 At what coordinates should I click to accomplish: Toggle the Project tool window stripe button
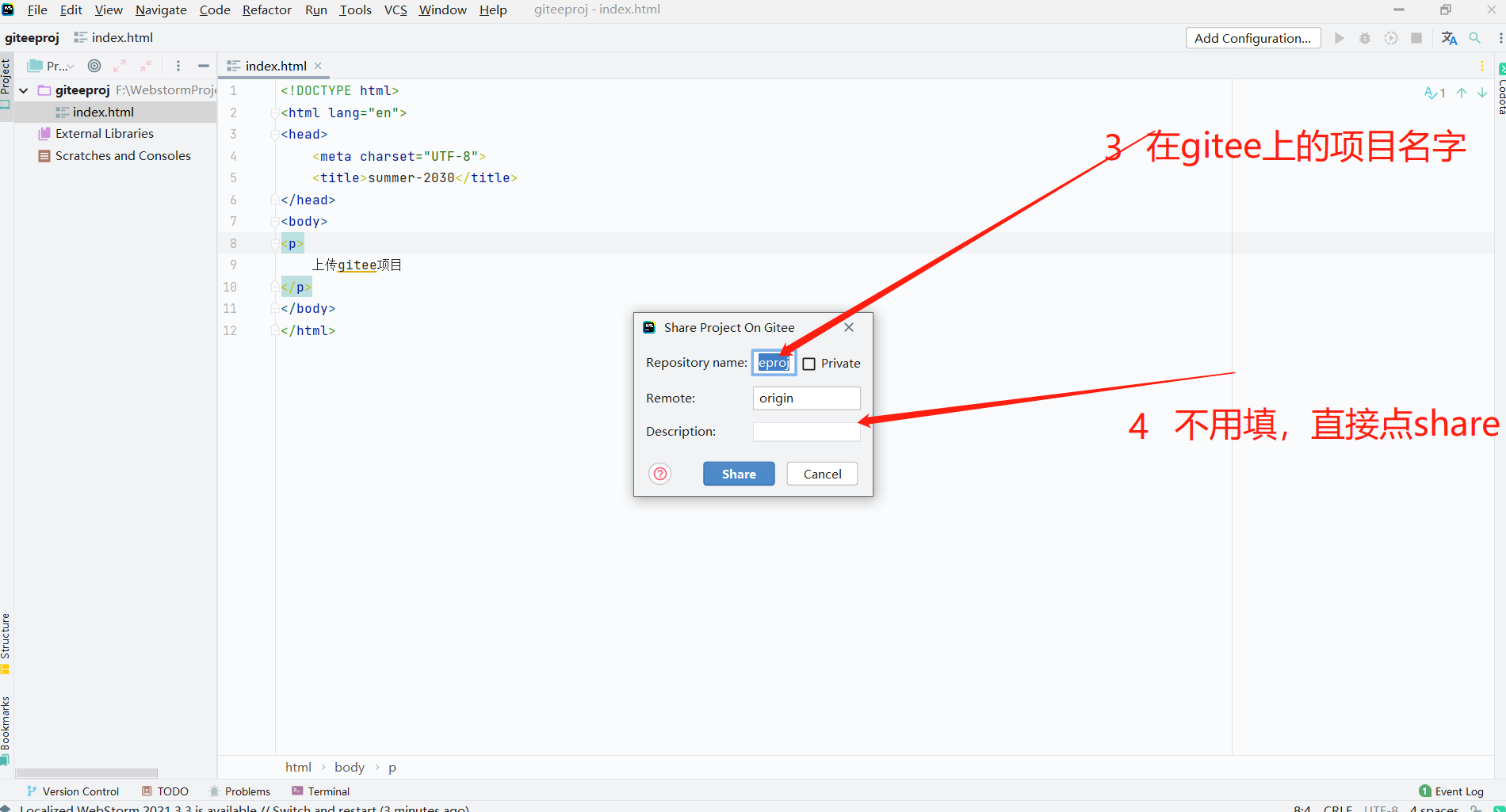[6, 83]
